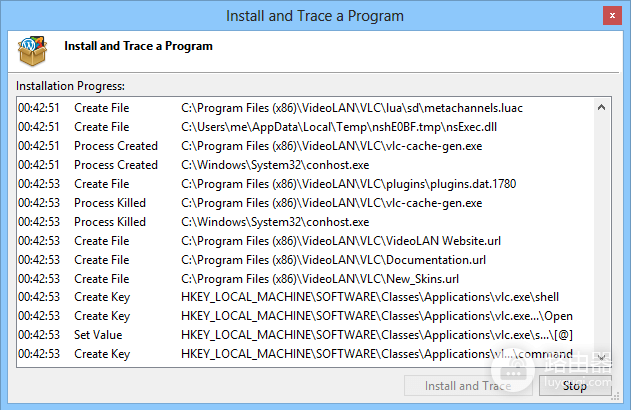Click the Install and Trace button
Viewport: 631px width, 410px height.
point(468,385)
